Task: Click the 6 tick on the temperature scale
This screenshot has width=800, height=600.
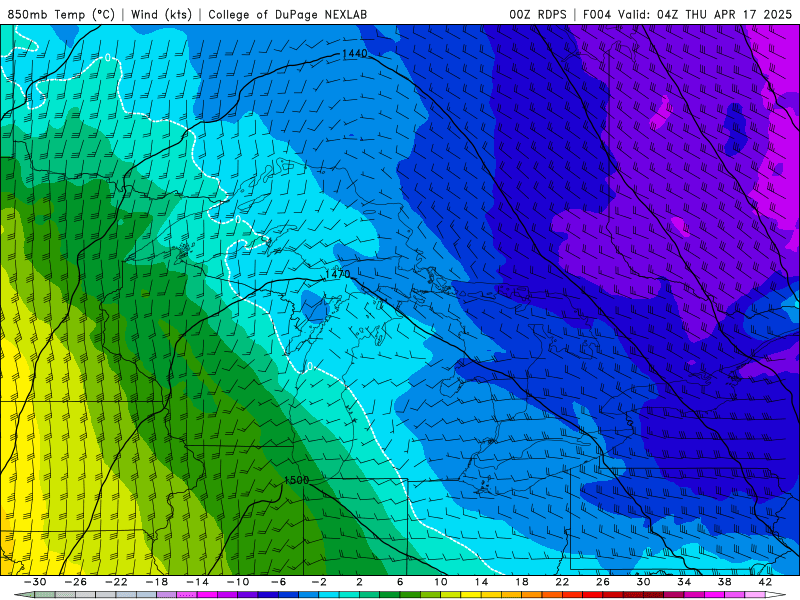Action: 400,582
